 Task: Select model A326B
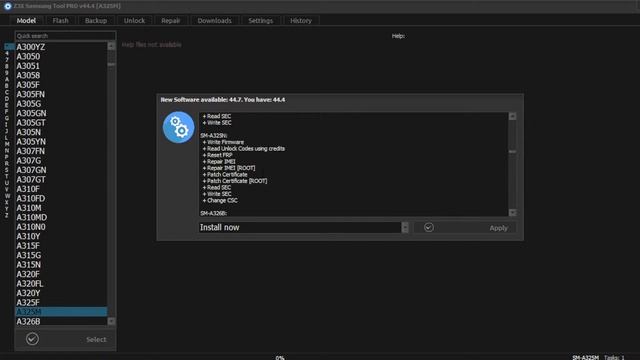[x=61, y=322]
